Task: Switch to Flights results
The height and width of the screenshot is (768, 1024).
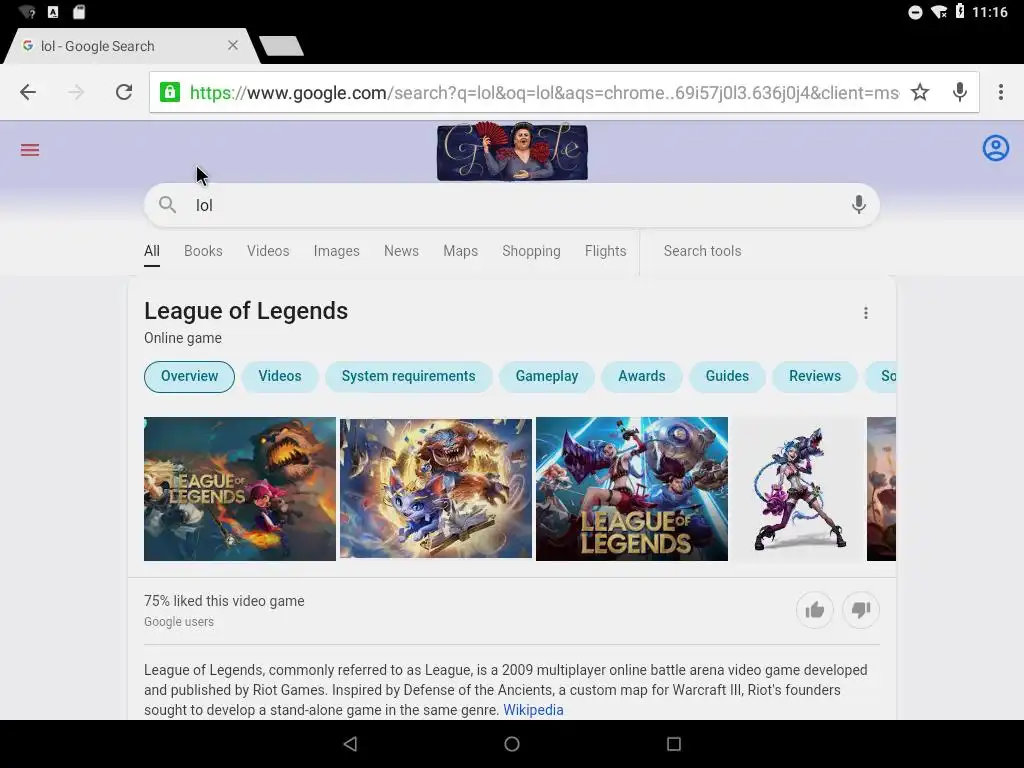Action: point(605,251)
